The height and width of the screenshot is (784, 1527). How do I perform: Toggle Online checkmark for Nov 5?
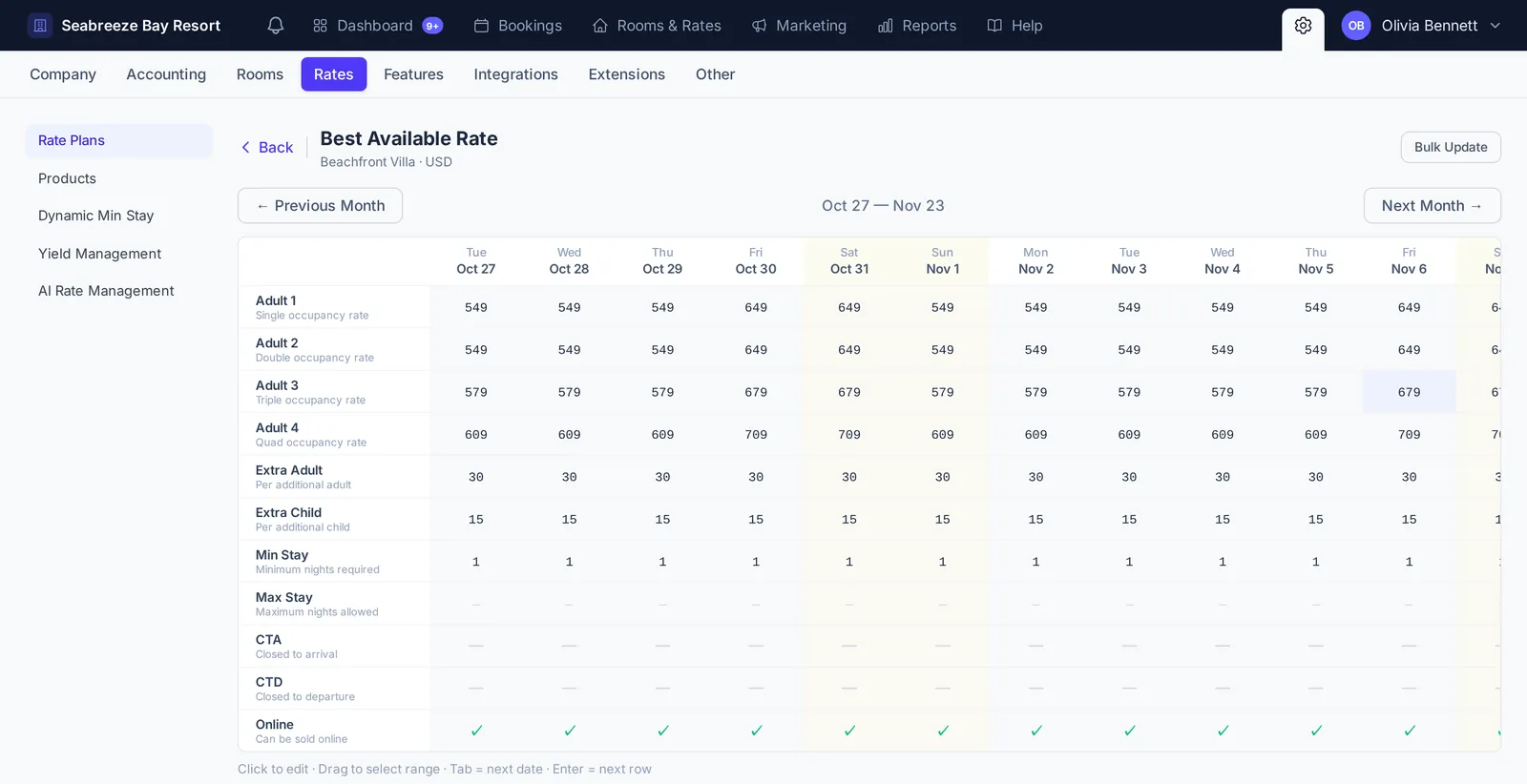pos(1316,731)
